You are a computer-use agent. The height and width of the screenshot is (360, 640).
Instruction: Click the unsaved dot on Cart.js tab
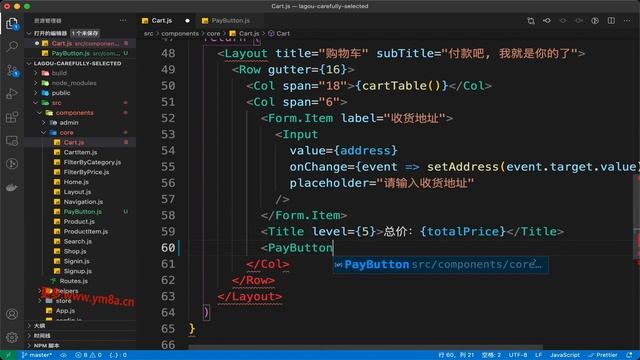click(187, 20)
